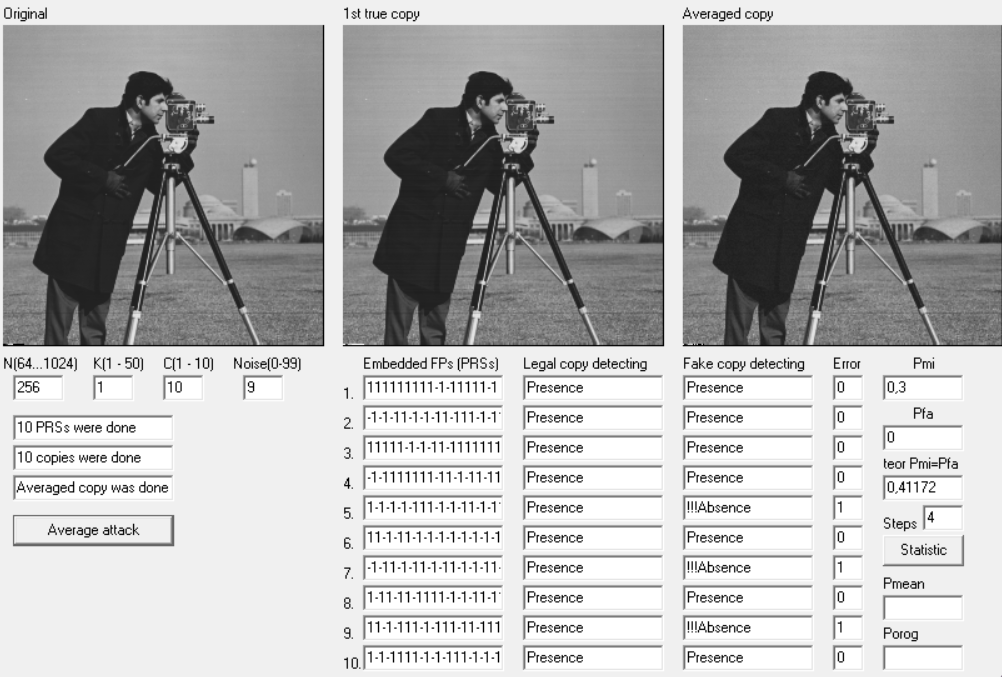Image resolution: width=1002 pixels, height=677 pixels.
Task: Select row 5 Fake copy detecting Absence field
Action: coord(747,508)
